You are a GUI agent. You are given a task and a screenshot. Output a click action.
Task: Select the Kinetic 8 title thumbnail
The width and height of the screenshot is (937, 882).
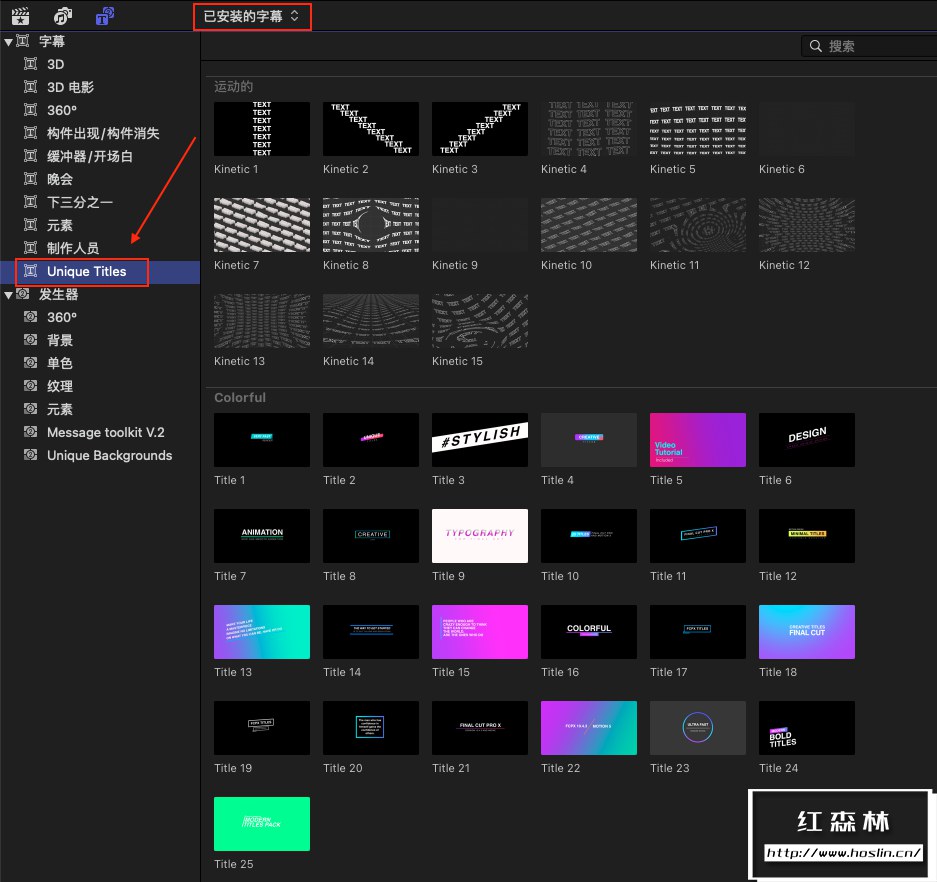(370, 225)
